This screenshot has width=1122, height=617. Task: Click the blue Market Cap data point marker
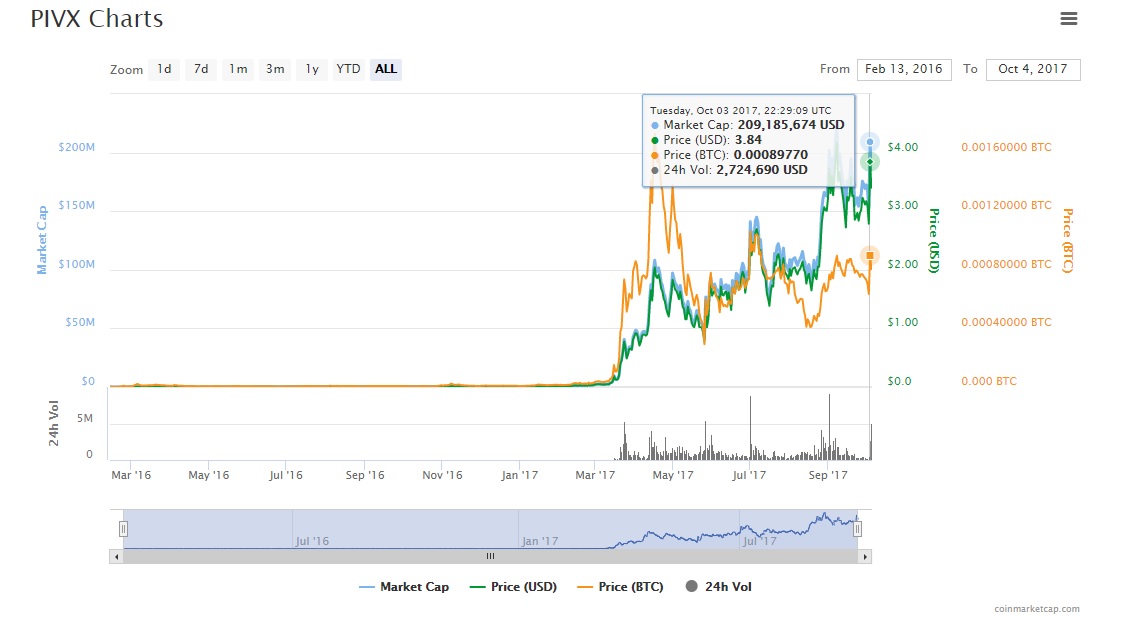tap(870, 142)
